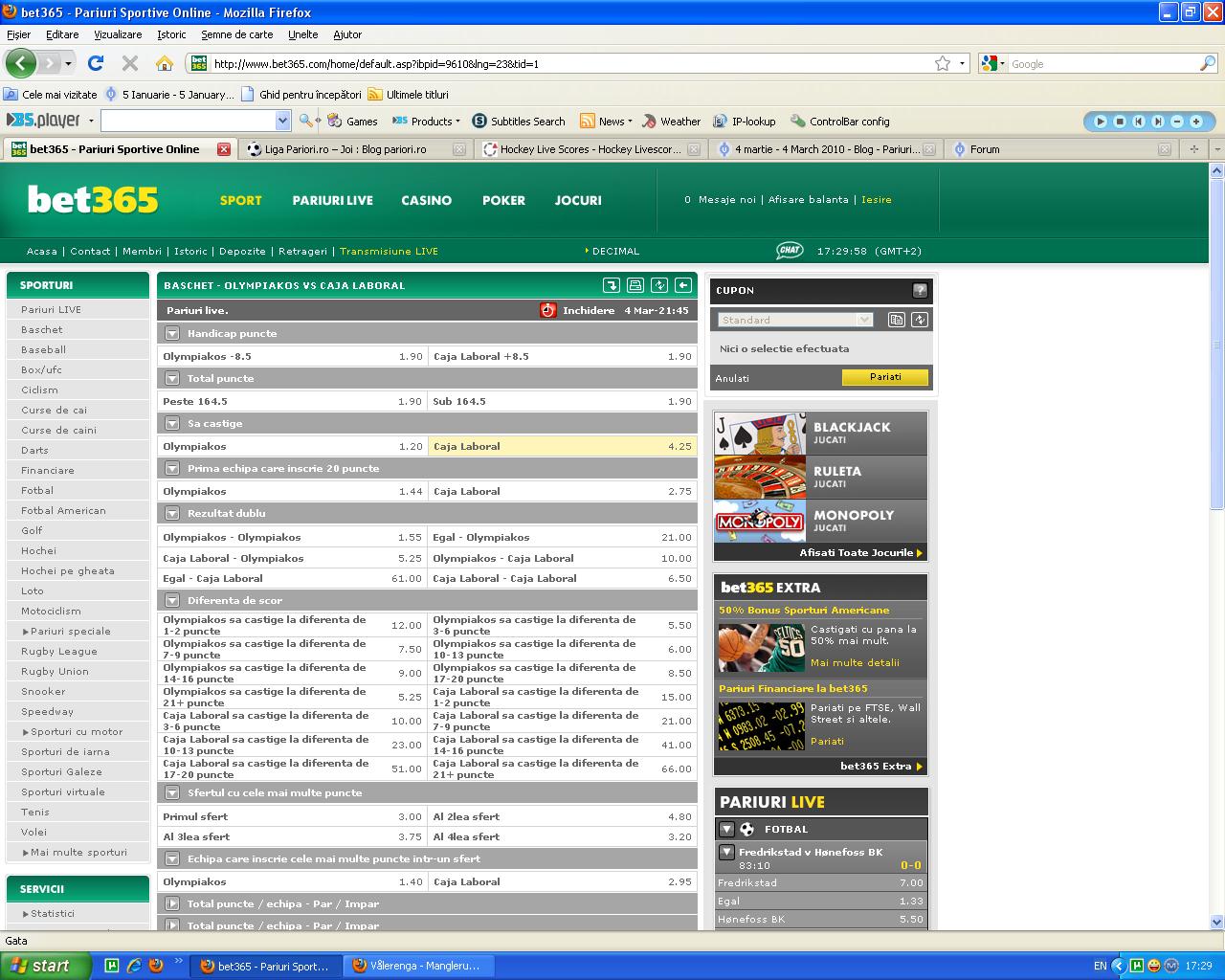Click the BS.player toolbar search magnifier icon
1225x980 pixels.
pos(305,121)
